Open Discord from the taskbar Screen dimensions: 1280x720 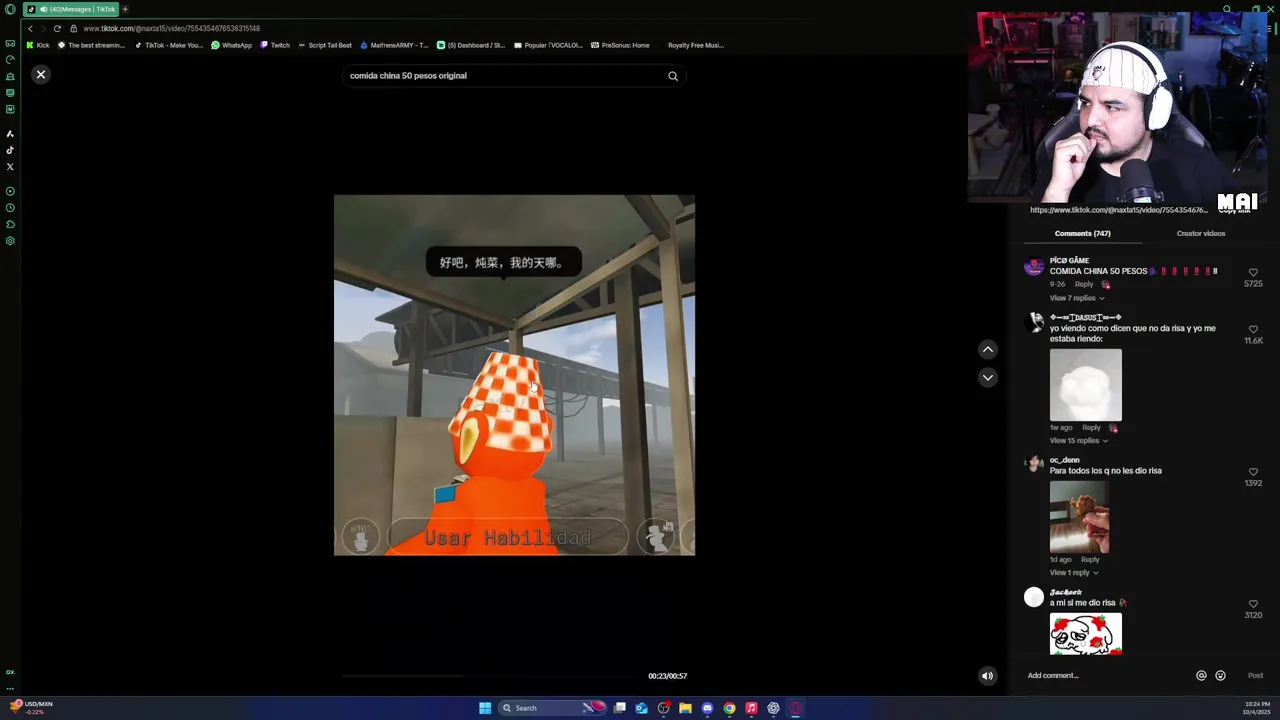click(x=707, y=708)
